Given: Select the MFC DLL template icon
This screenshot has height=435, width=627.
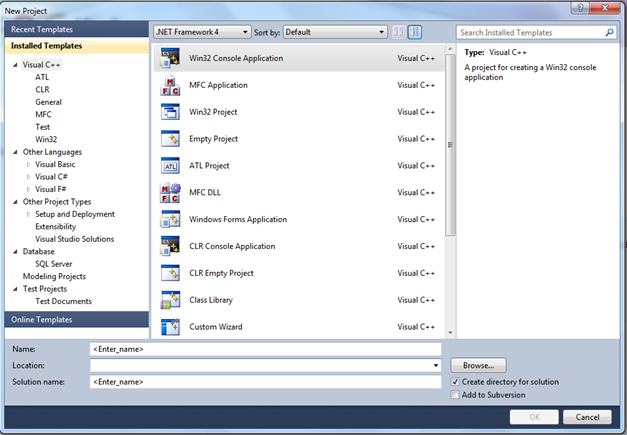Looking at the screenshot, I should 170,193.
